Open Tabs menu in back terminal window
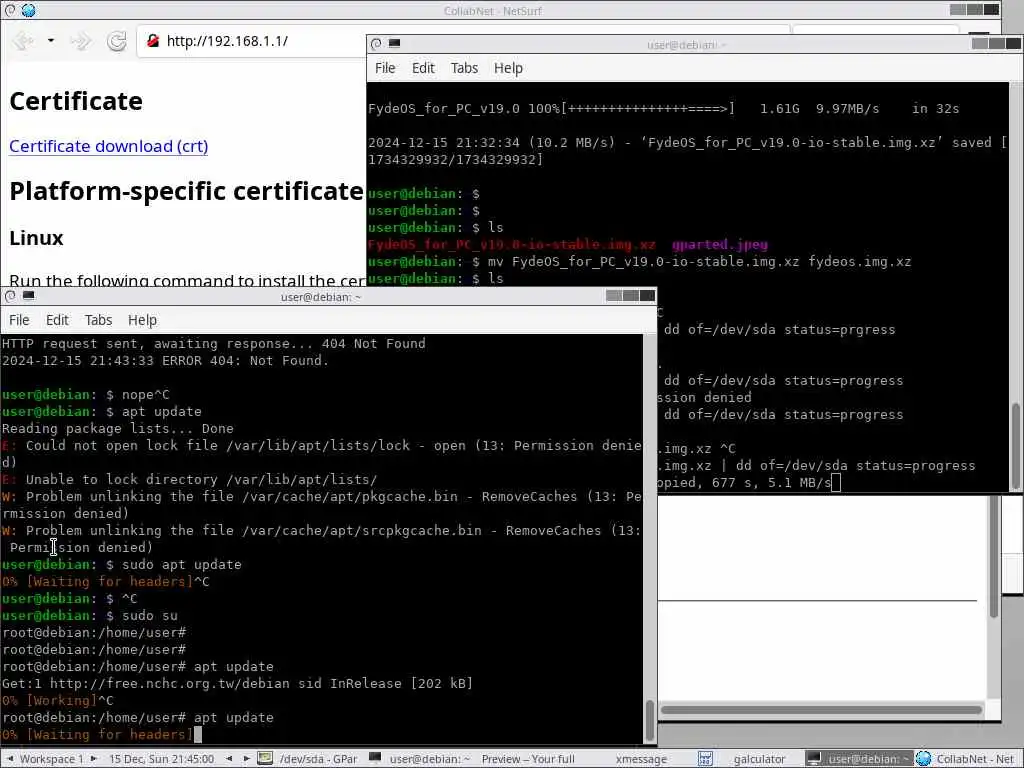Screen dimensions: 1024x768 coord(464,68)
